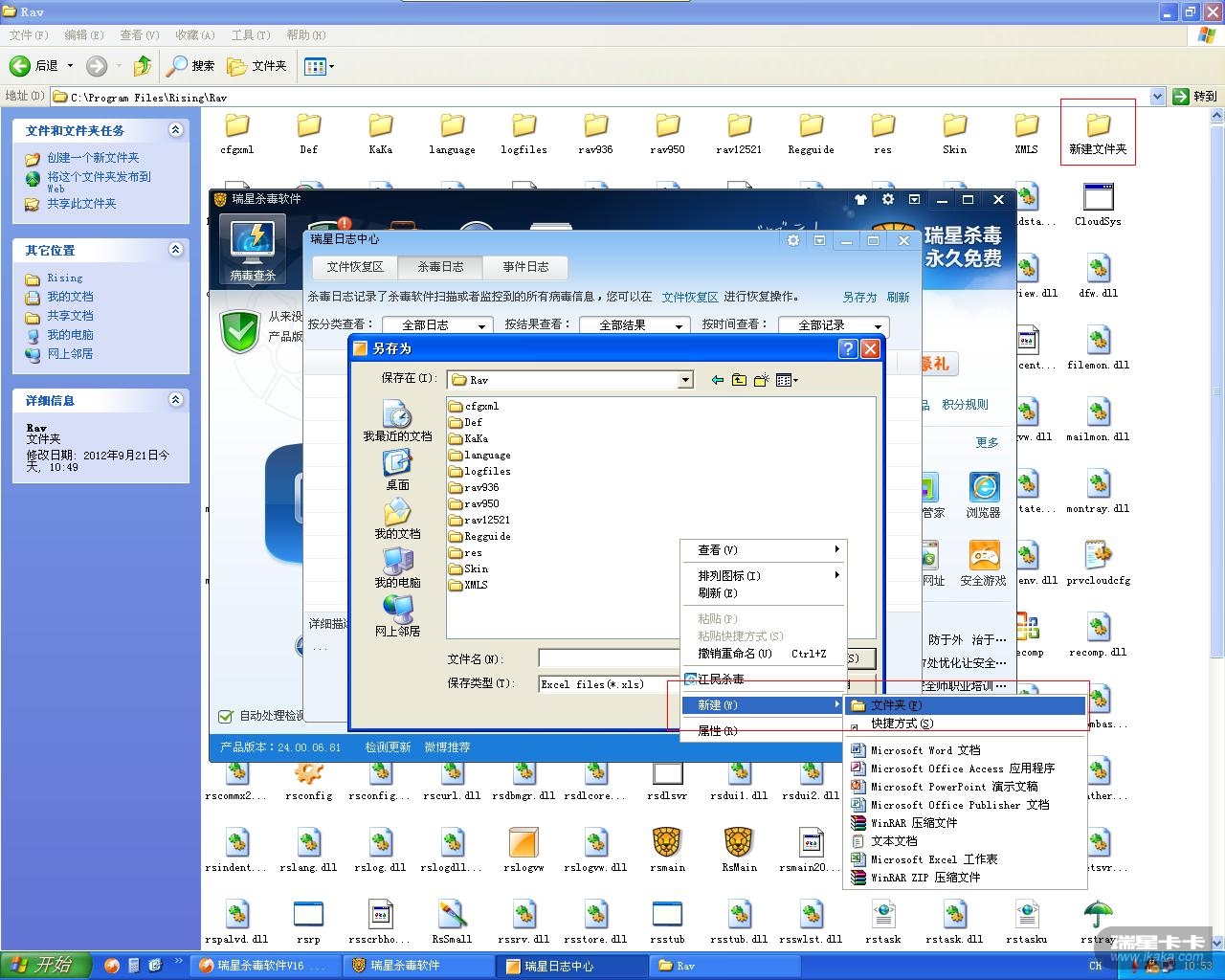The width and height of the screenshot is (1225, 980).
Task: Choose 文本文档 in the 新建 submenu
Action: 965,841
